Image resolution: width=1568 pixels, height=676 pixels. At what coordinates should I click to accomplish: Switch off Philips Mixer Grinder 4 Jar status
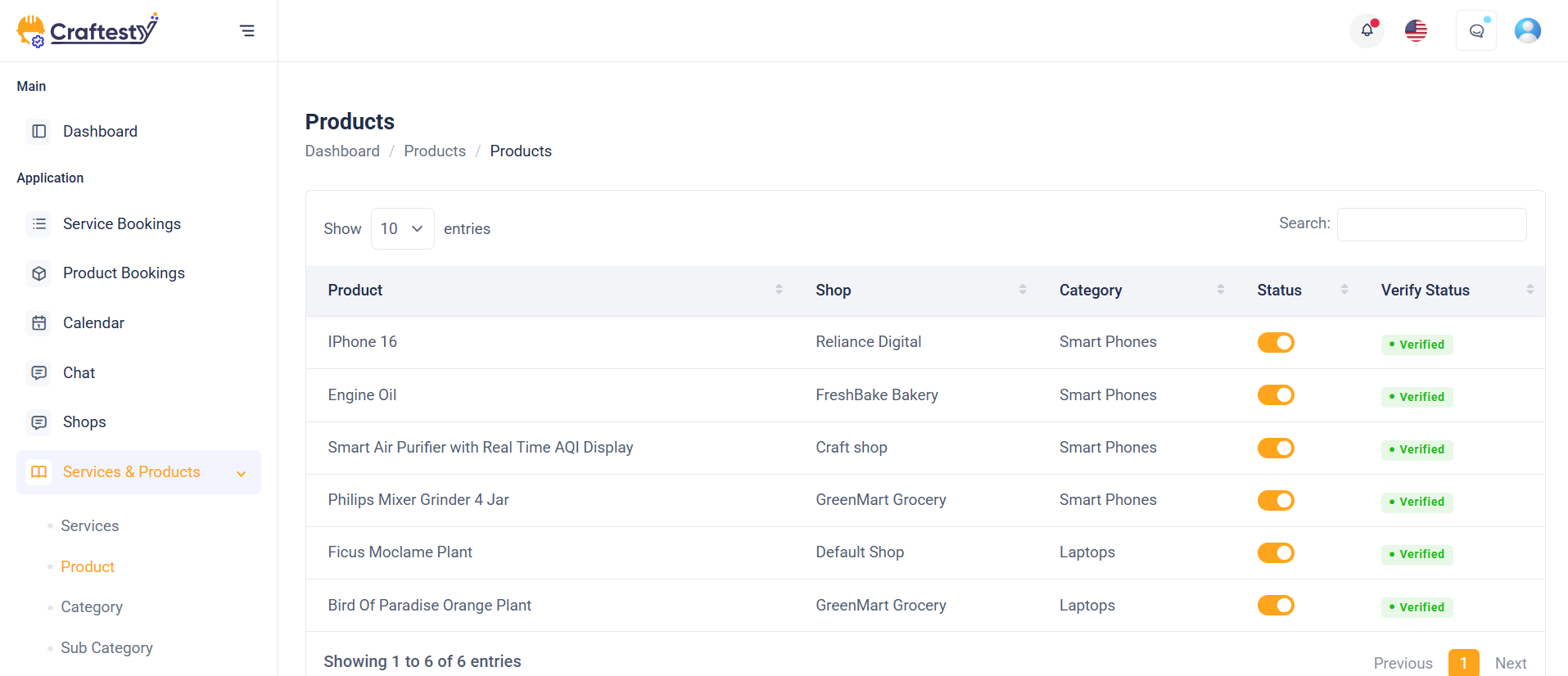(x=1276, y=500)
